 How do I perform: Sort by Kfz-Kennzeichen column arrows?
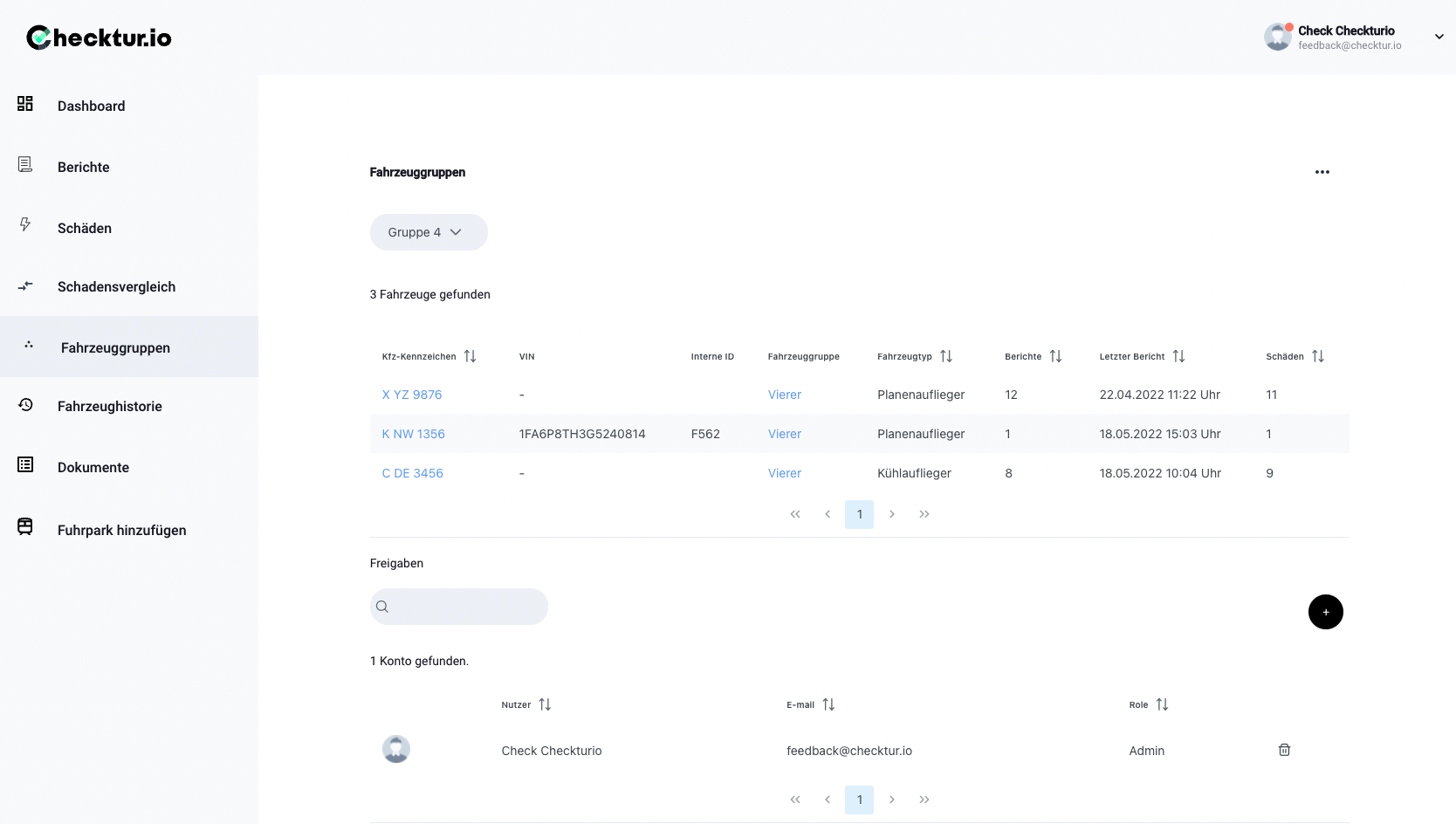(x=470, y=356)
